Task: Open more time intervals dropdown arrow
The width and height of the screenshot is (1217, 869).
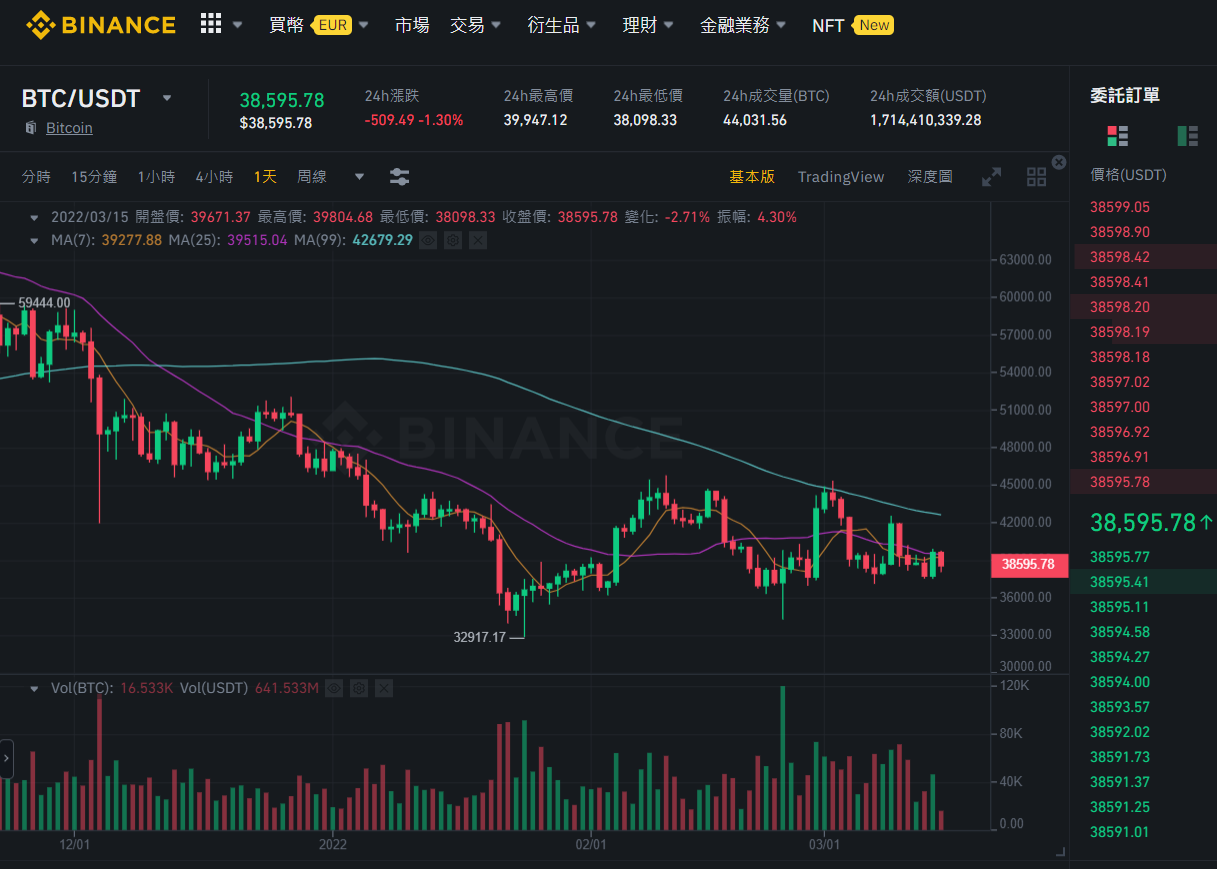Action: point(359,177)
